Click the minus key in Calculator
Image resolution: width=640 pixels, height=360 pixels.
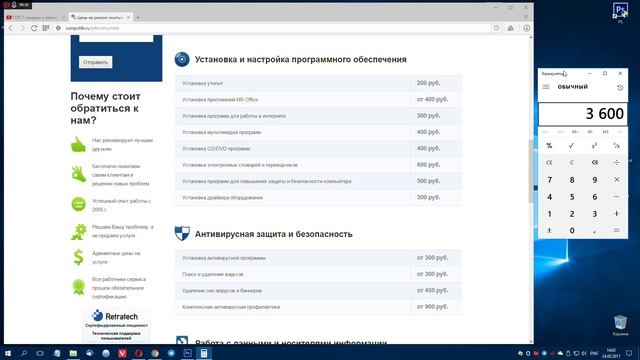coord(616,197)
